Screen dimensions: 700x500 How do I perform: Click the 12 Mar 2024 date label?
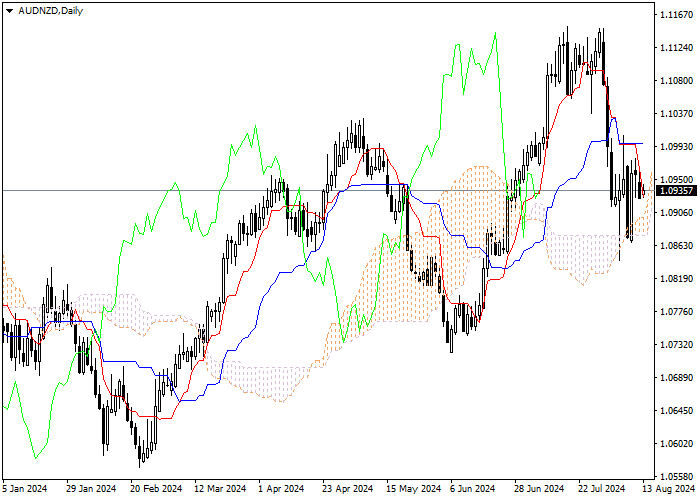(221, 488)
